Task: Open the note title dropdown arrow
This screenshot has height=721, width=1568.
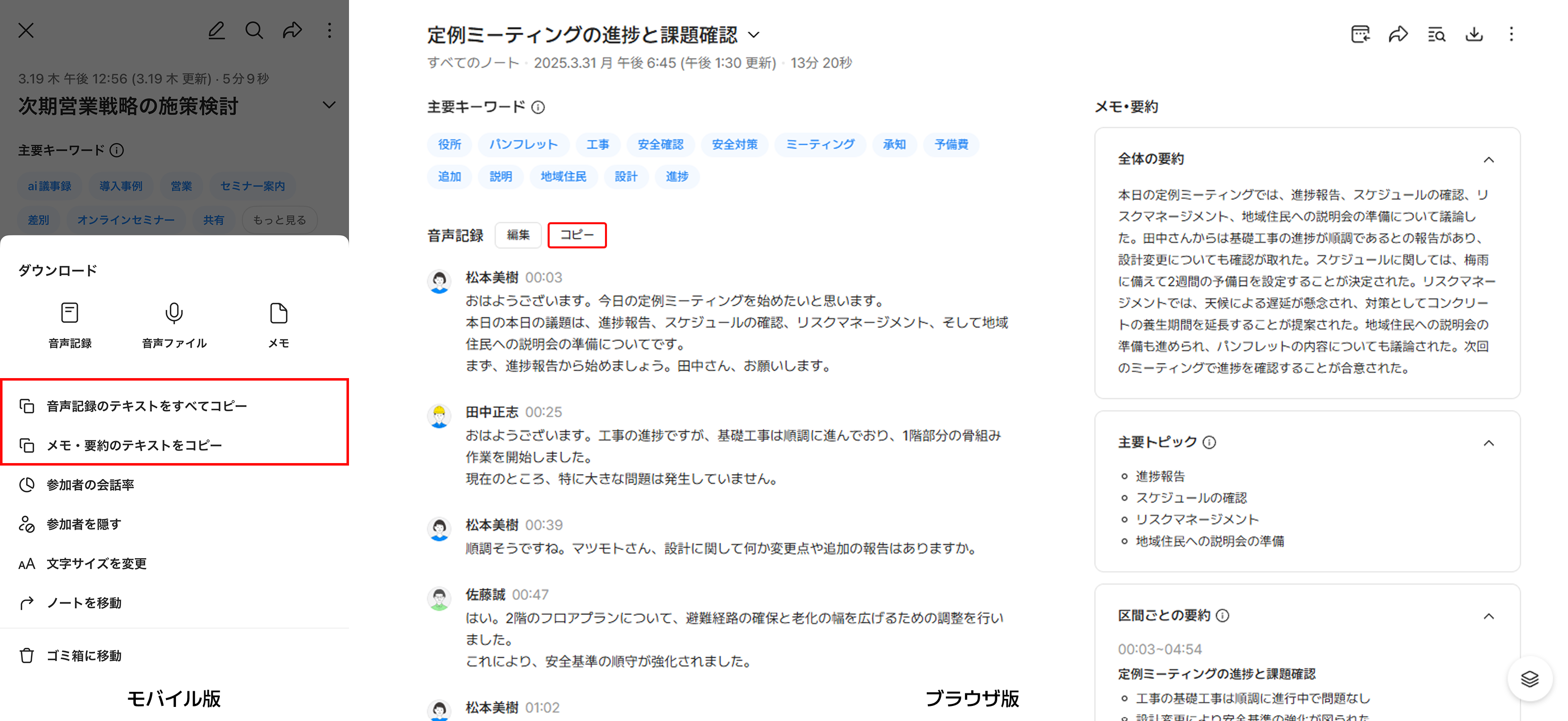Action: [753, 35]
